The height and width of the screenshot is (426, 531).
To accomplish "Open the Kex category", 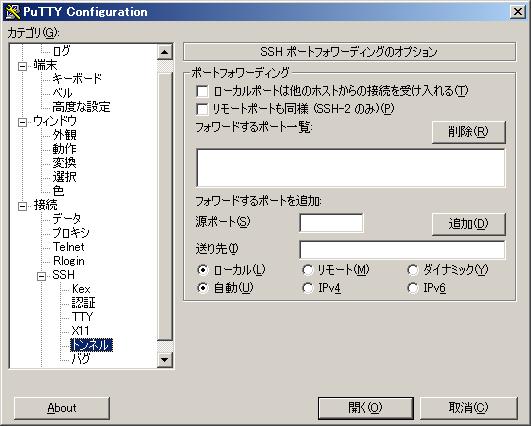I will 81,289.
